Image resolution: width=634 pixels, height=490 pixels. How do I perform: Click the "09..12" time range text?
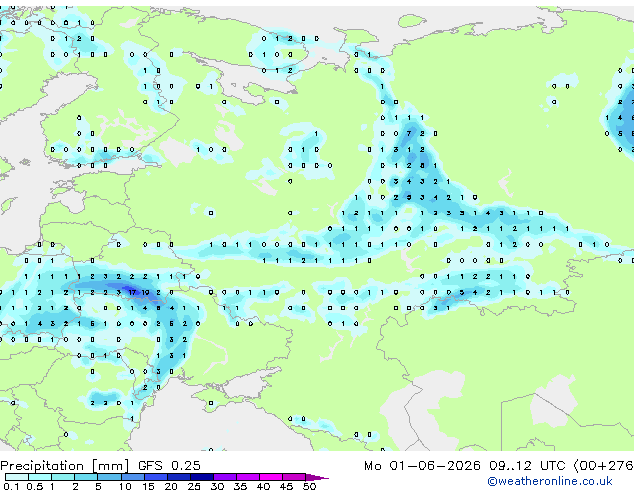pos(509,466)
